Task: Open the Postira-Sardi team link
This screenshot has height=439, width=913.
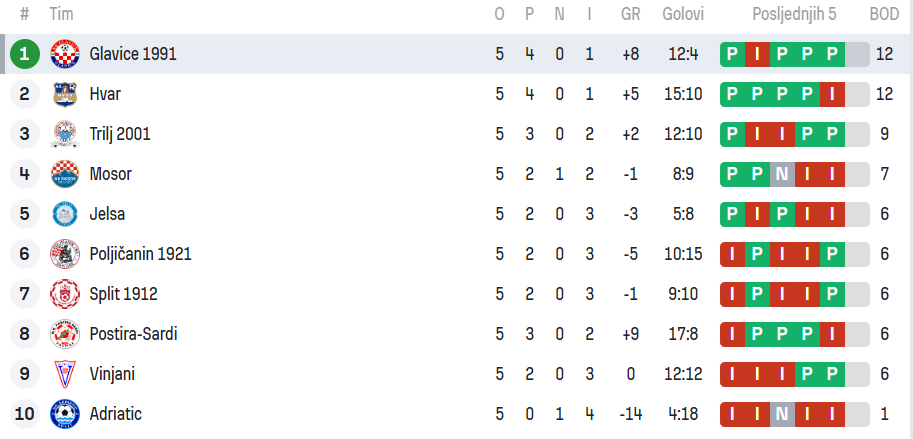Action: point(133,334)
